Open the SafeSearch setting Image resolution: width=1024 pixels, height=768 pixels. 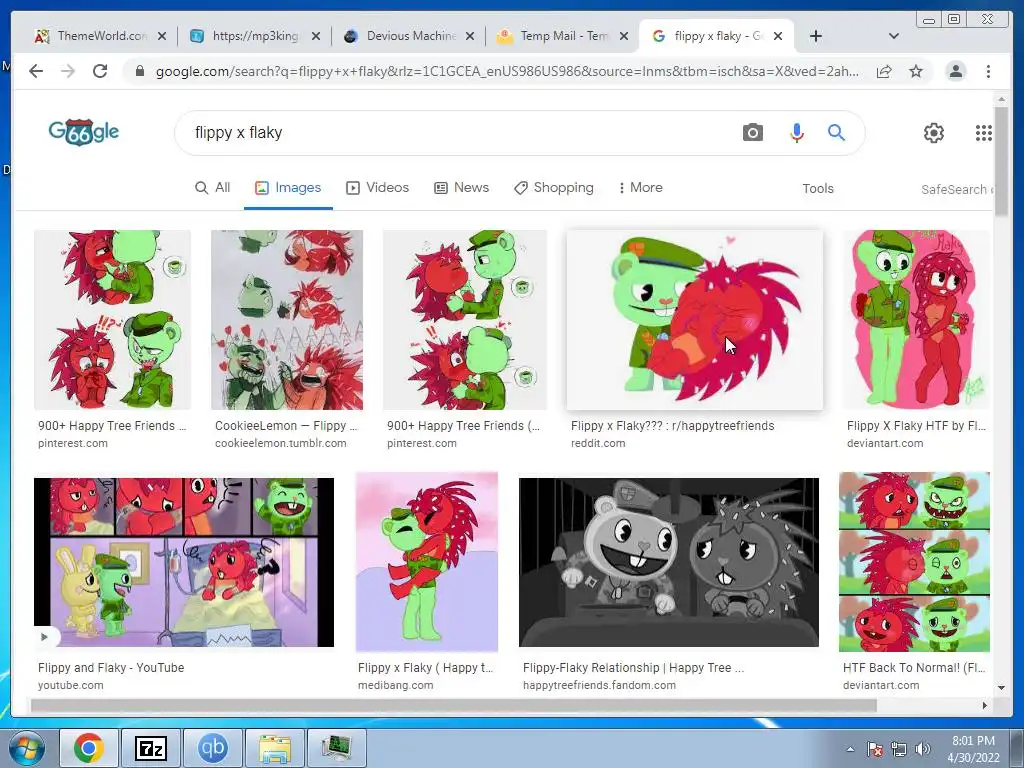pyautogui.click(x=955, y=189)
